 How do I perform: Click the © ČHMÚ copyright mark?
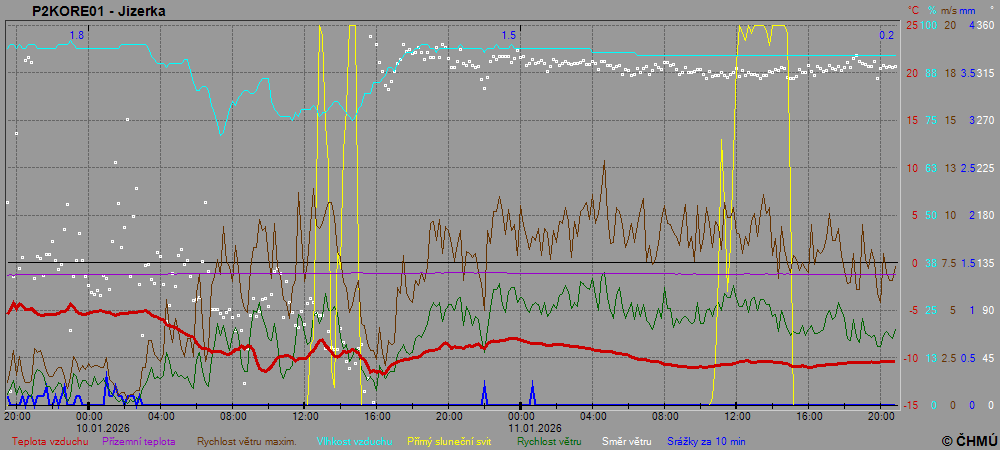pyautogui.click(x=969, y=440)
